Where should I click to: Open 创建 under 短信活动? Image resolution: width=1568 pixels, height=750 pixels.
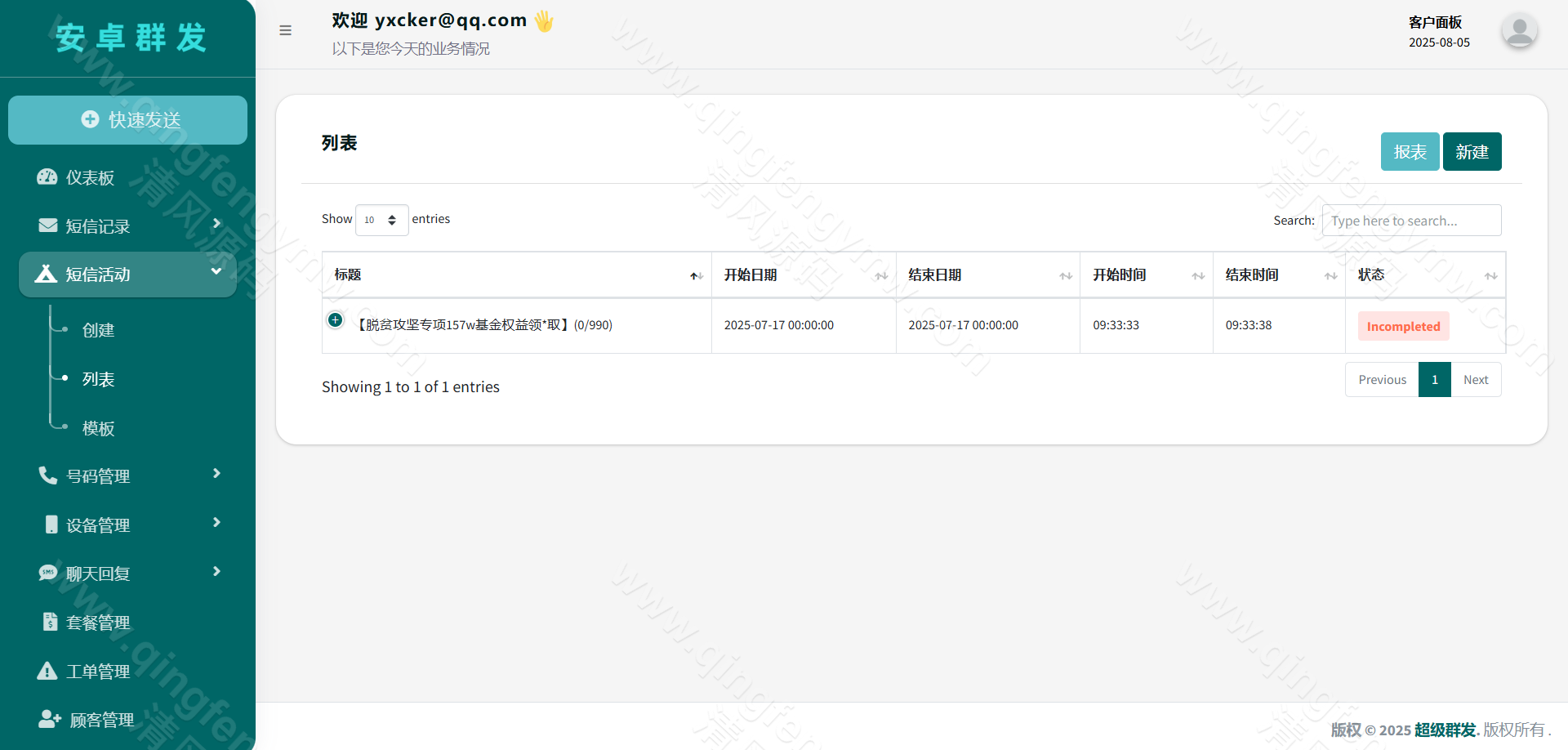[x=98, y=330]
